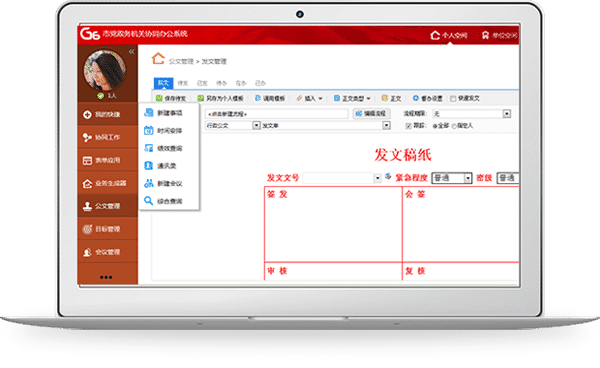Expand the 紧急程度 dropdown
Viewport: 600px width, 368px height.
point(468,178)
